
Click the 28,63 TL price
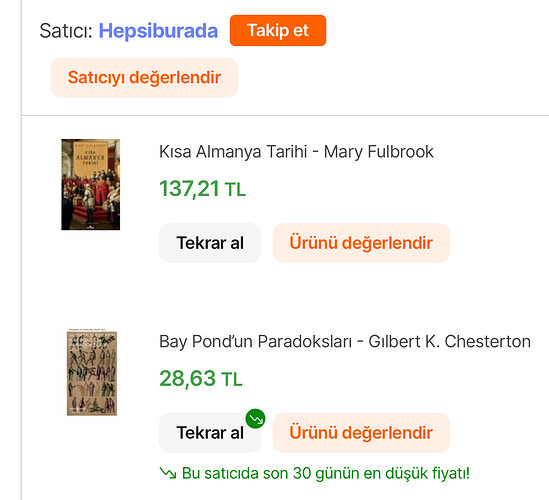[201, 379]
